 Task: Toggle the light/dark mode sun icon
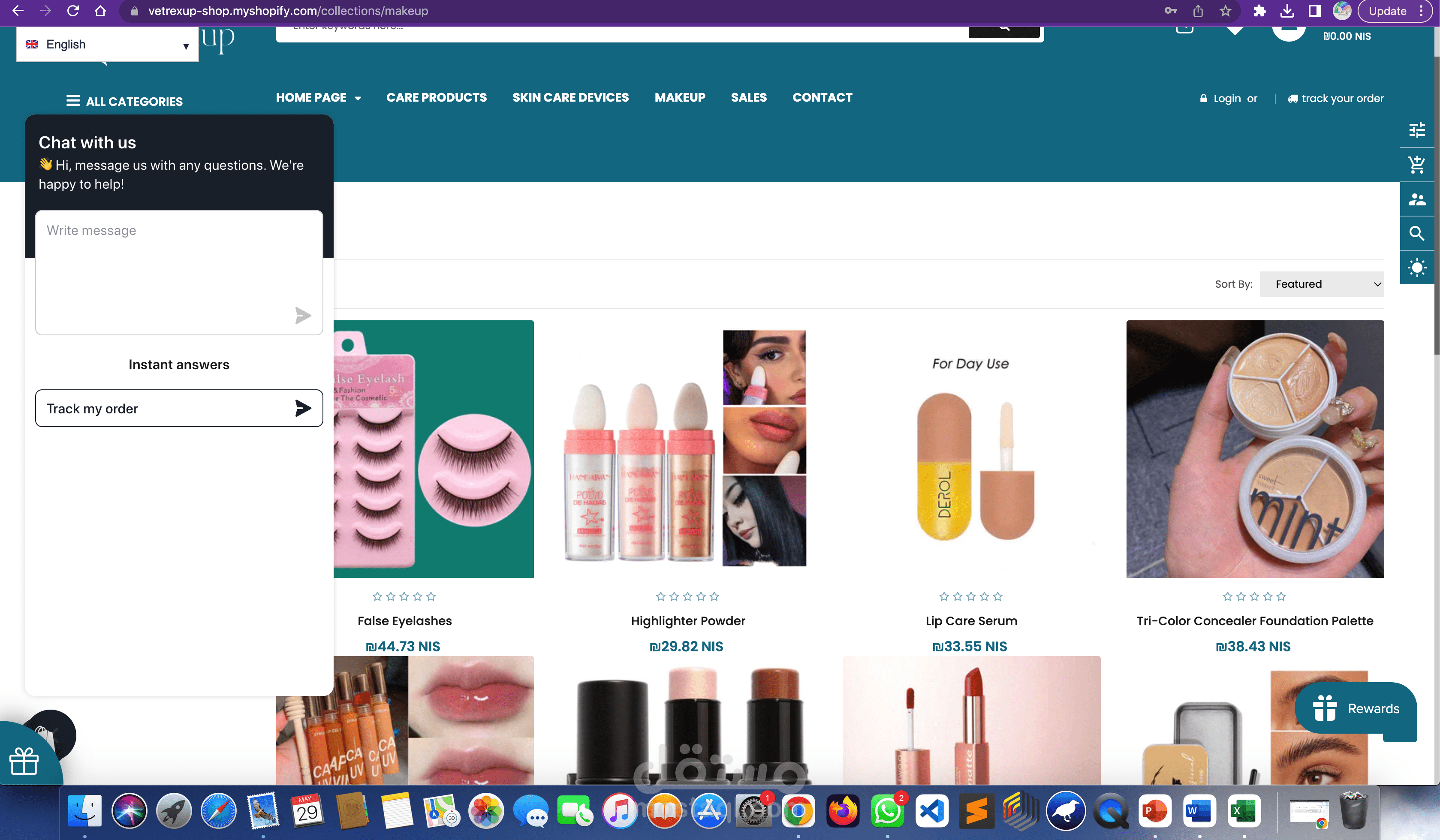click(1417, 268)
